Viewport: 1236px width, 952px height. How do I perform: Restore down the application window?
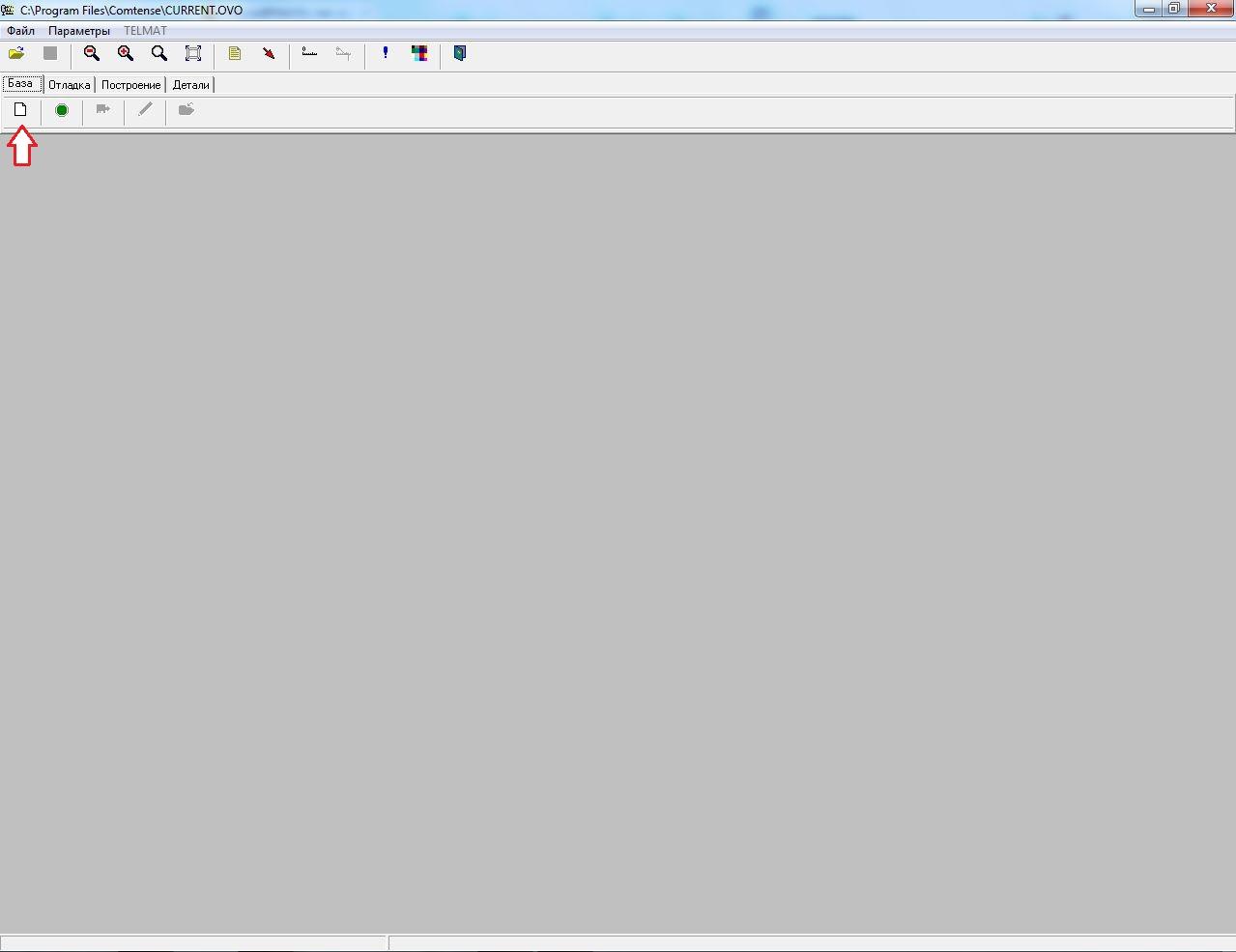(x=1174, y=9)
